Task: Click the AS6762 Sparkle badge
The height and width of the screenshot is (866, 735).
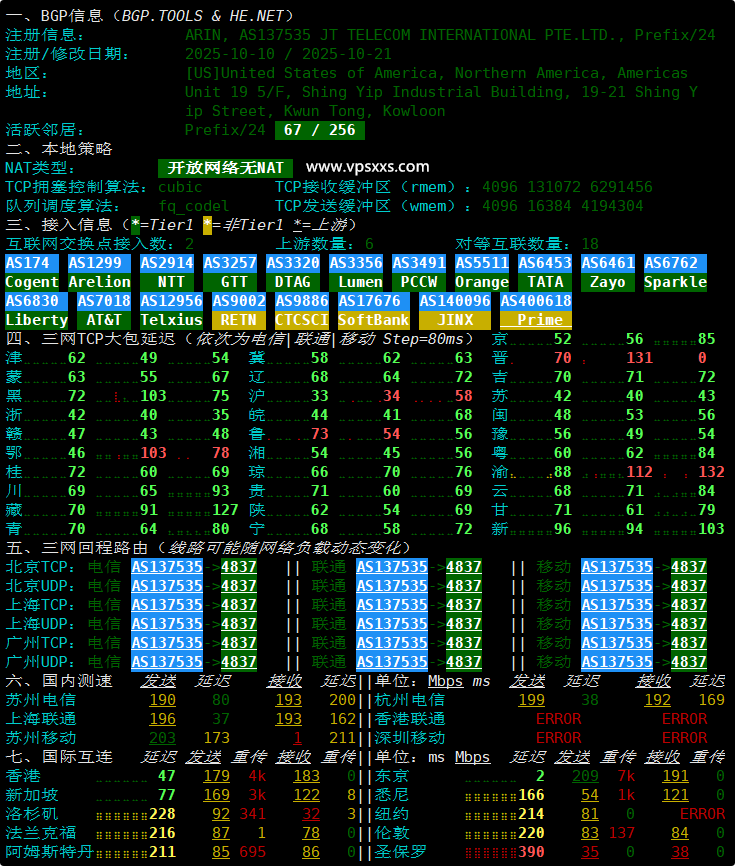Action: click(x=675, y=272)
